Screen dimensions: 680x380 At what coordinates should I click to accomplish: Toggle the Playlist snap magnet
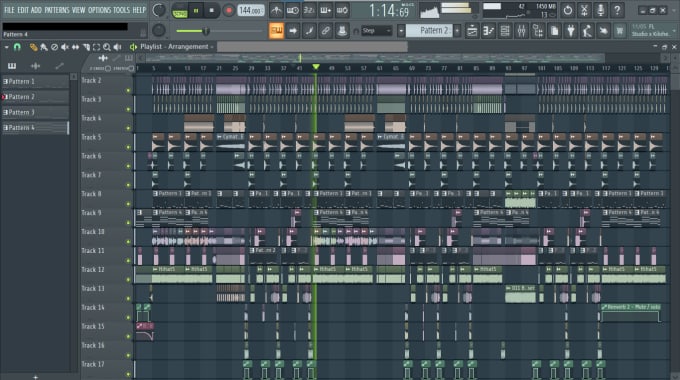point(17,47)
